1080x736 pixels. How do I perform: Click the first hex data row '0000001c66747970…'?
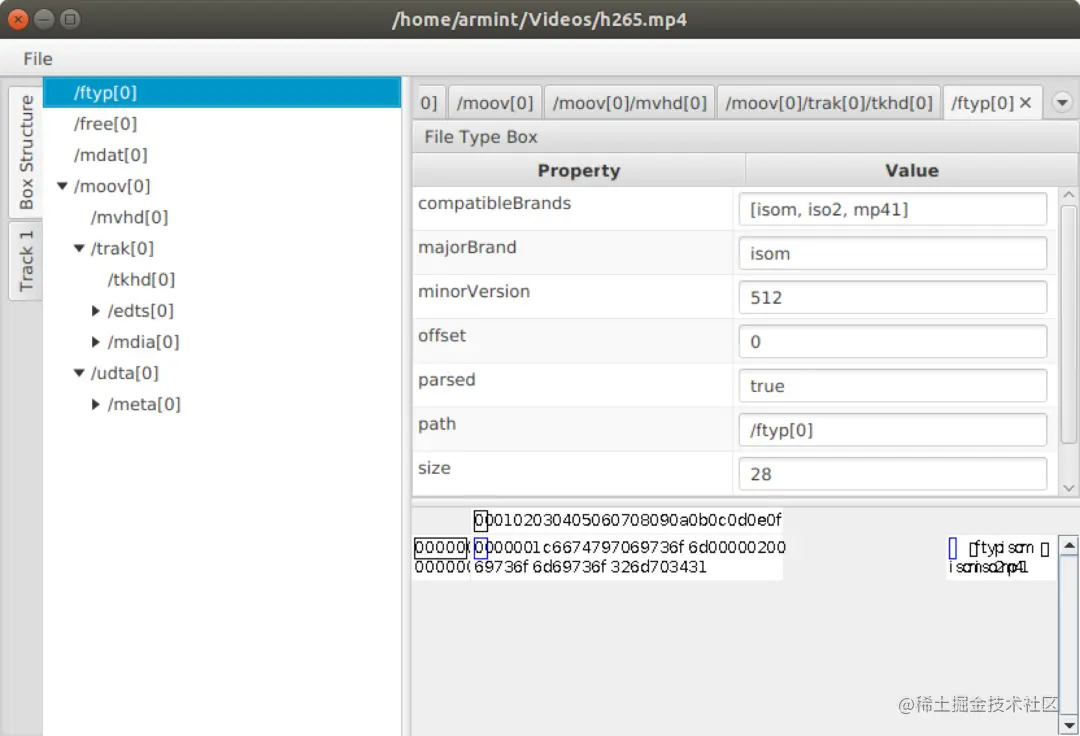click(x=630, y=547)
